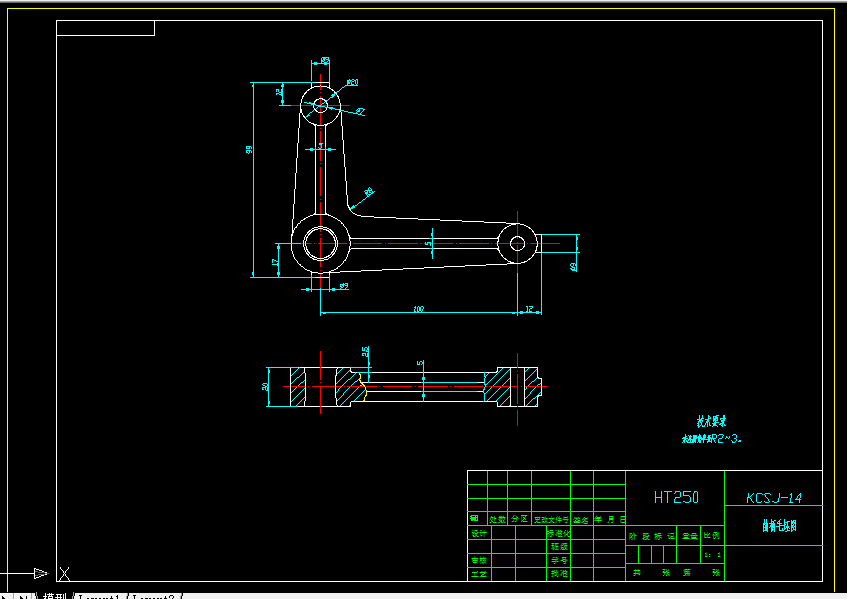The image size is (847, 599).
Task: Select the 20 dimension in section view
Action: (265, 387)
